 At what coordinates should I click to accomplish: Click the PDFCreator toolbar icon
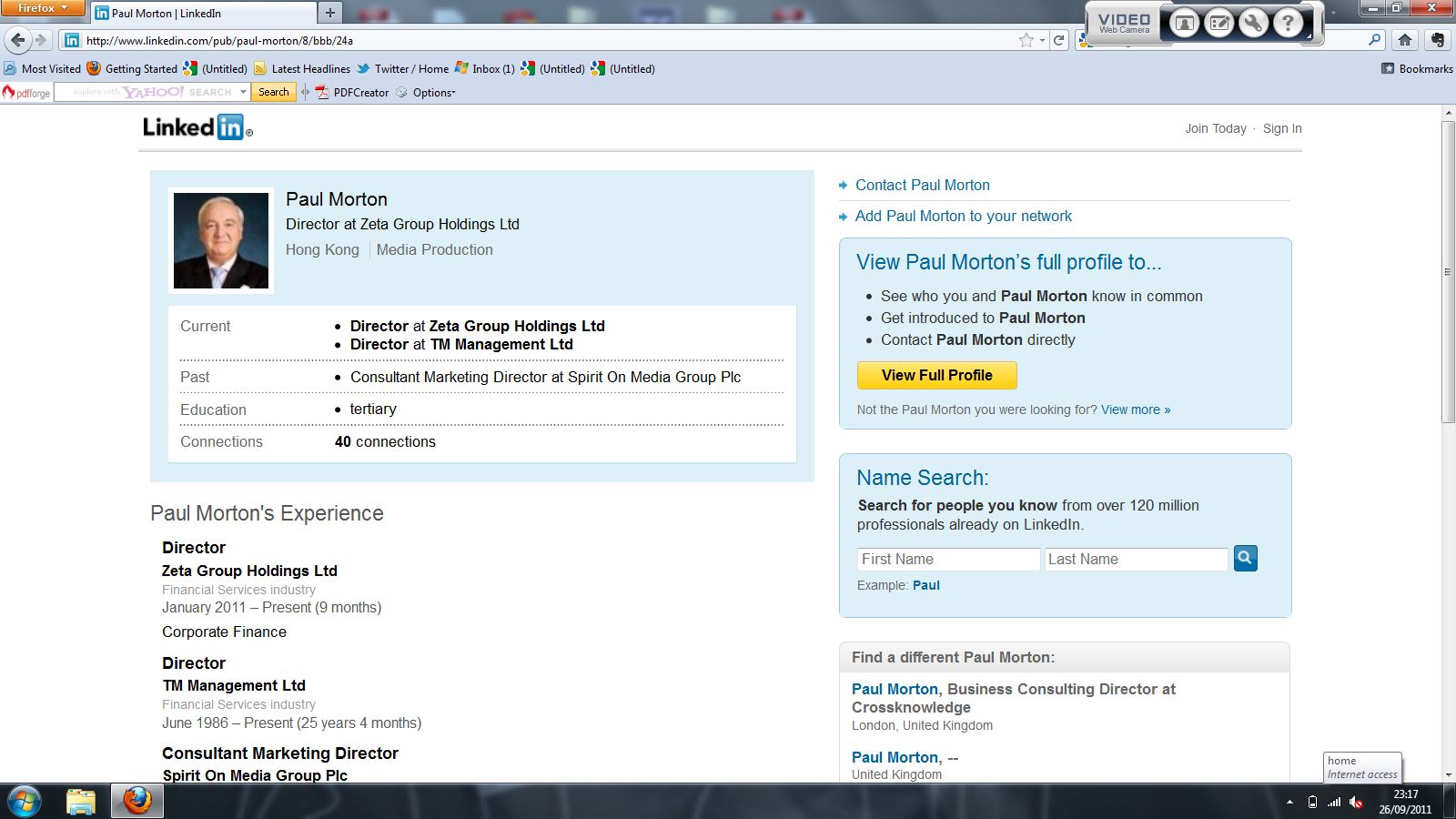322,92
